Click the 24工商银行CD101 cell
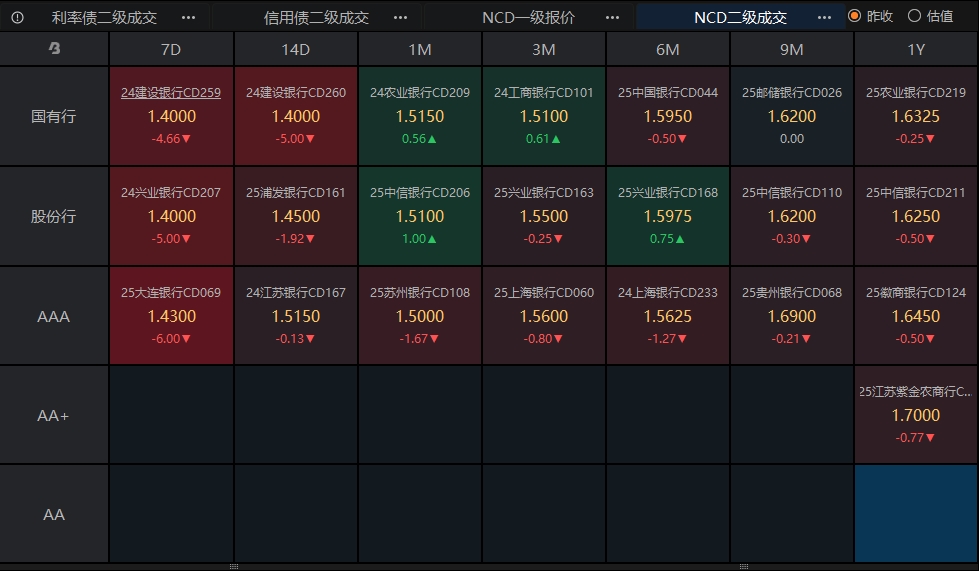This screenshot has height=571, width=979. point(544,116)
